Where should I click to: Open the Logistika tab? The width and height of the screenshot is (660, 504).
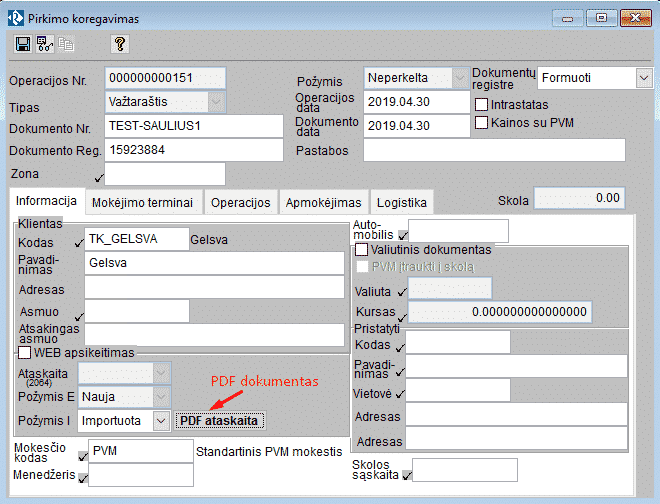[402, 202]
